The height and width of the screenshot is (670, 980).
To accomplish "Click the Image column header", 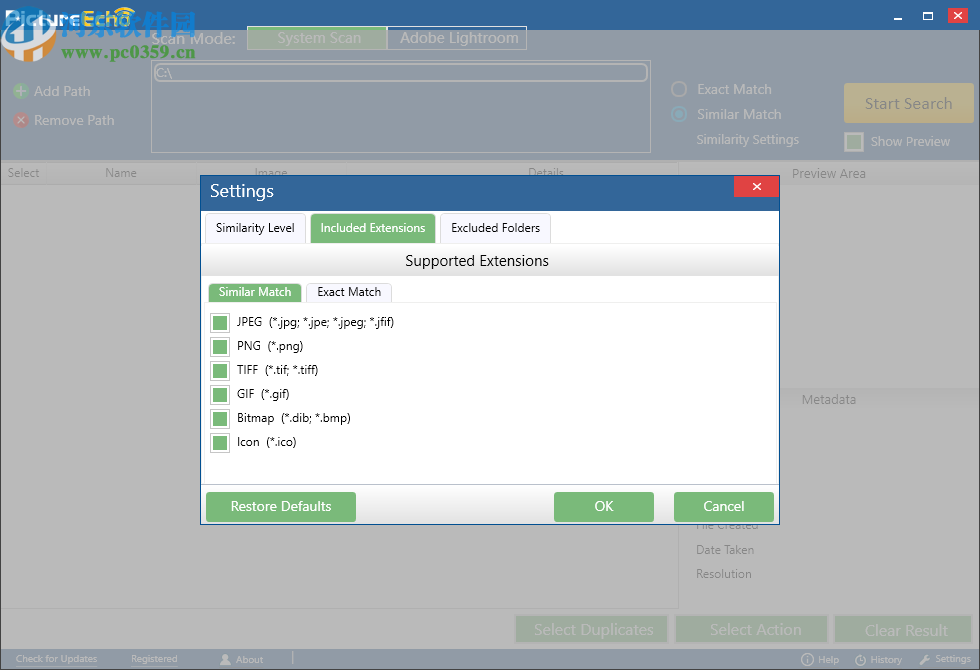I will [271, 171].
